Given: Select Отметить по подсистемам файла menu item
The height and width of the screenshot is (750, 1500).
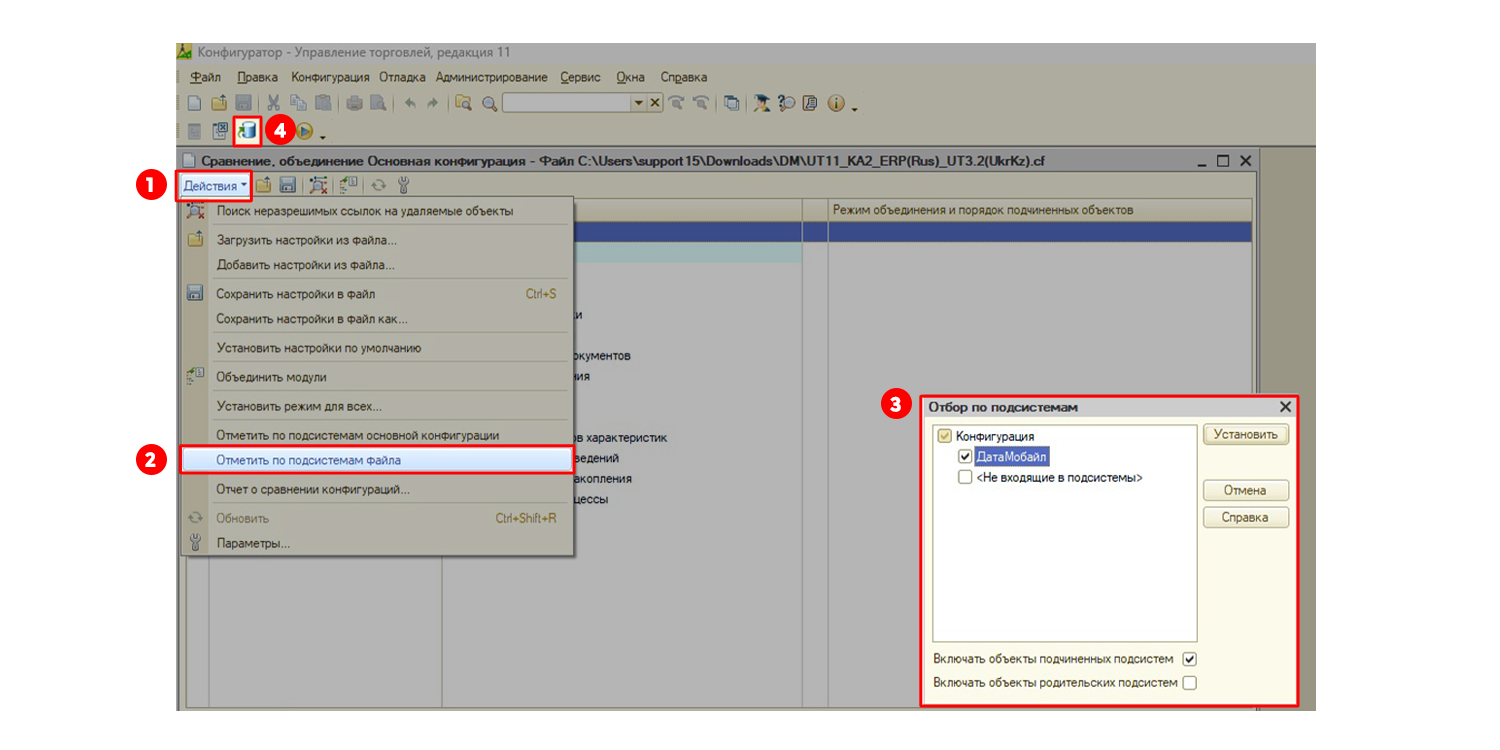Looking at the screenshot, I should (x=375, y=460).
